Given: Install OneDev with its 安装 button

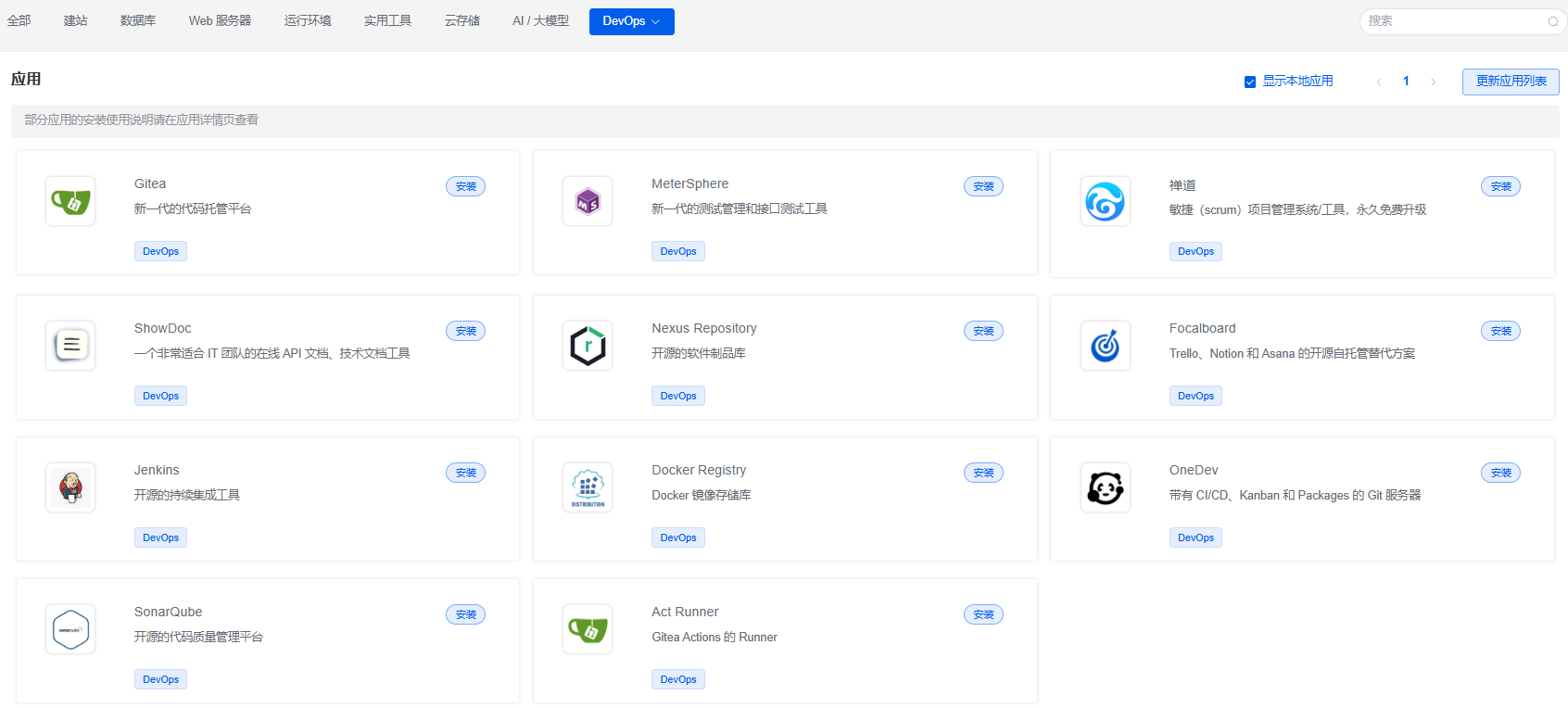Looking at the screenshot, I should pos(1501,473).
